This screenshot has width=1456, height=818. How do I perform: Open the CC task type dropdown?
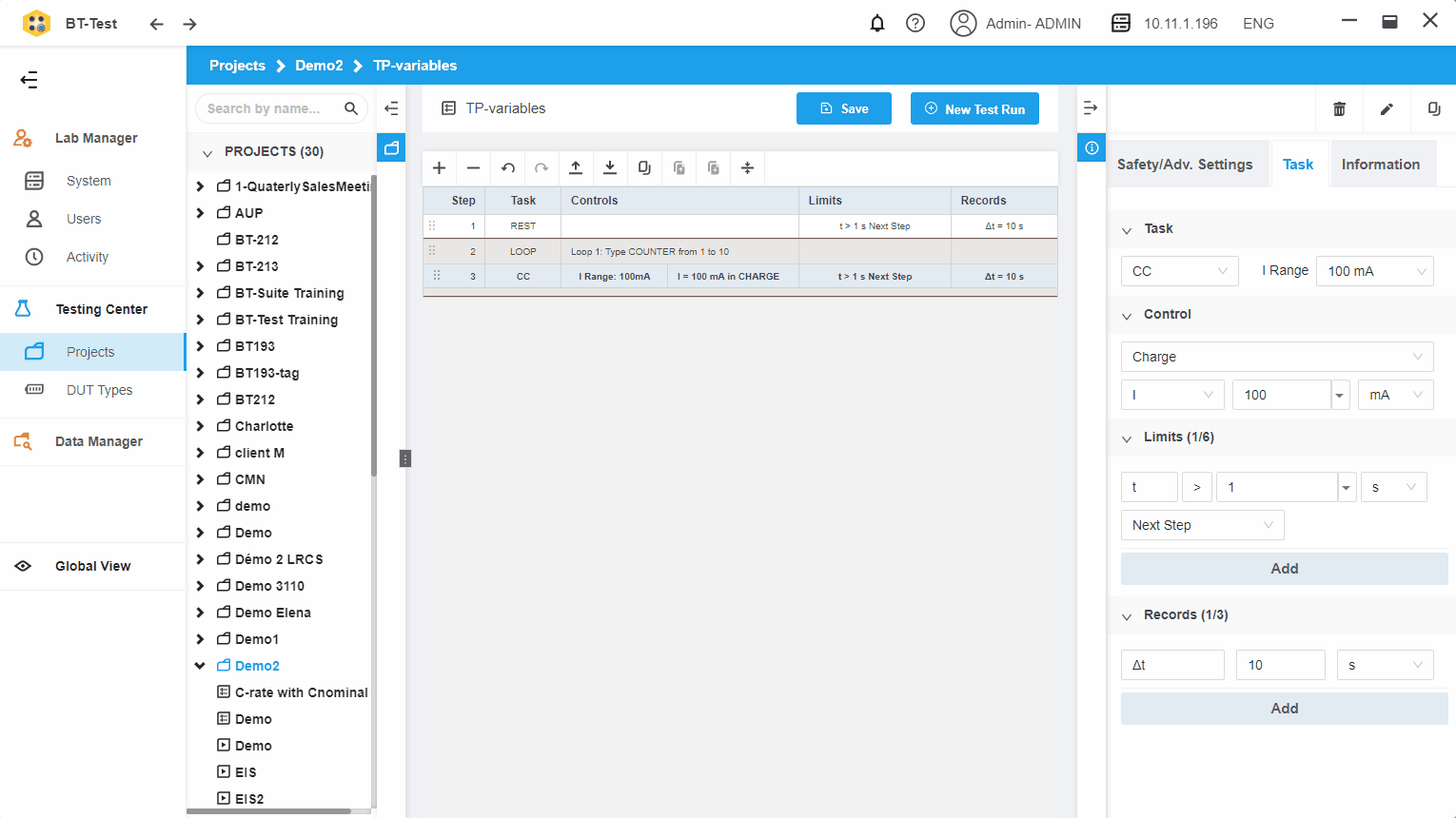1179,271
